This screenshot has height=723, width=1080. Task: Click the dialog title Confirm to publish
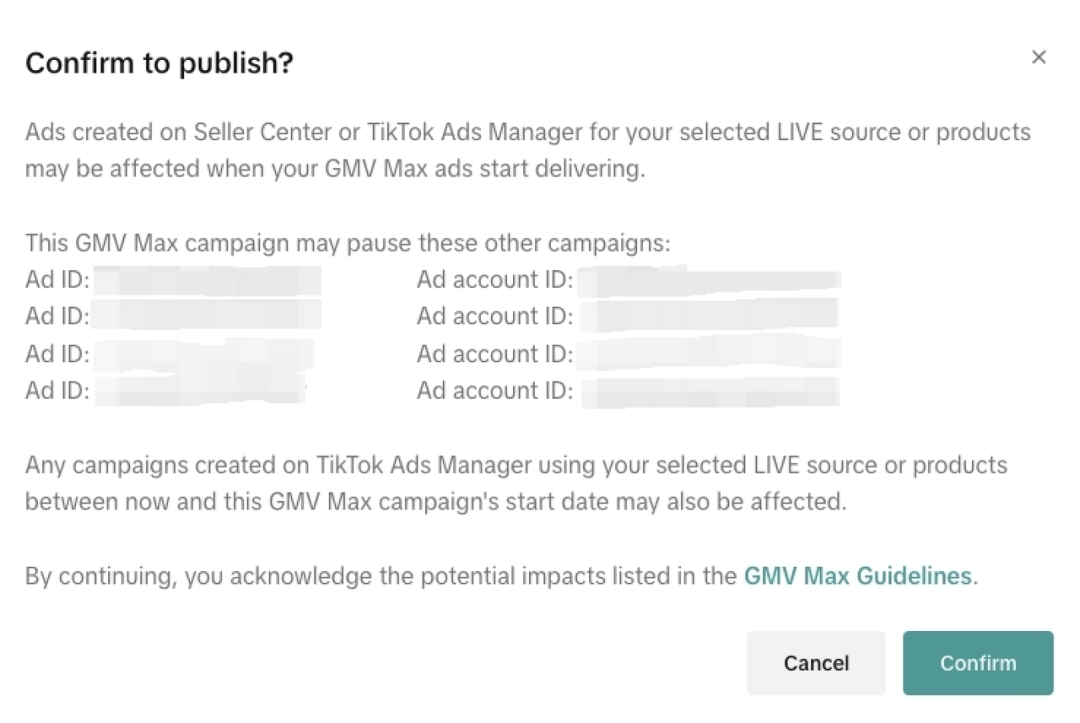[160, 63]
